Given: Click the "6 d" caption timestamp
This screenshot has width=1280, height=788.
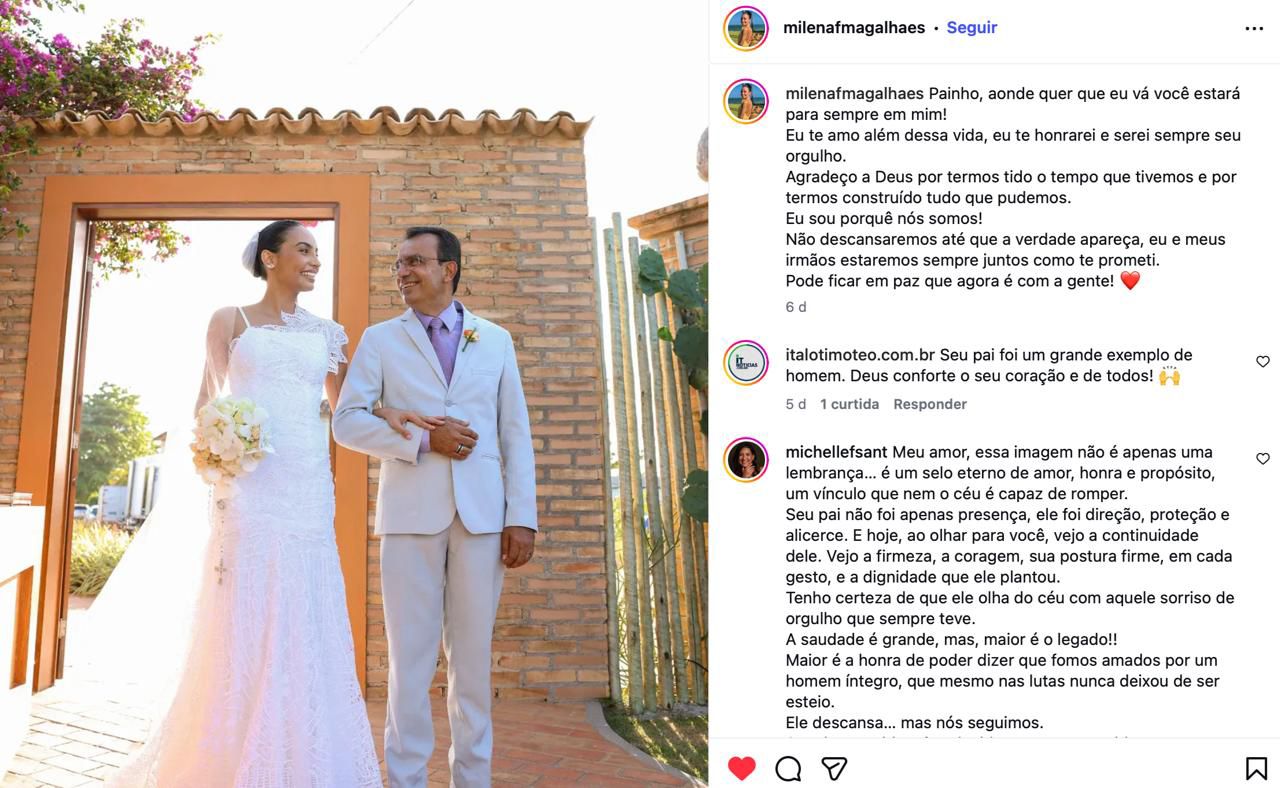Looking at the screenshot, I should tap(796, 307).
